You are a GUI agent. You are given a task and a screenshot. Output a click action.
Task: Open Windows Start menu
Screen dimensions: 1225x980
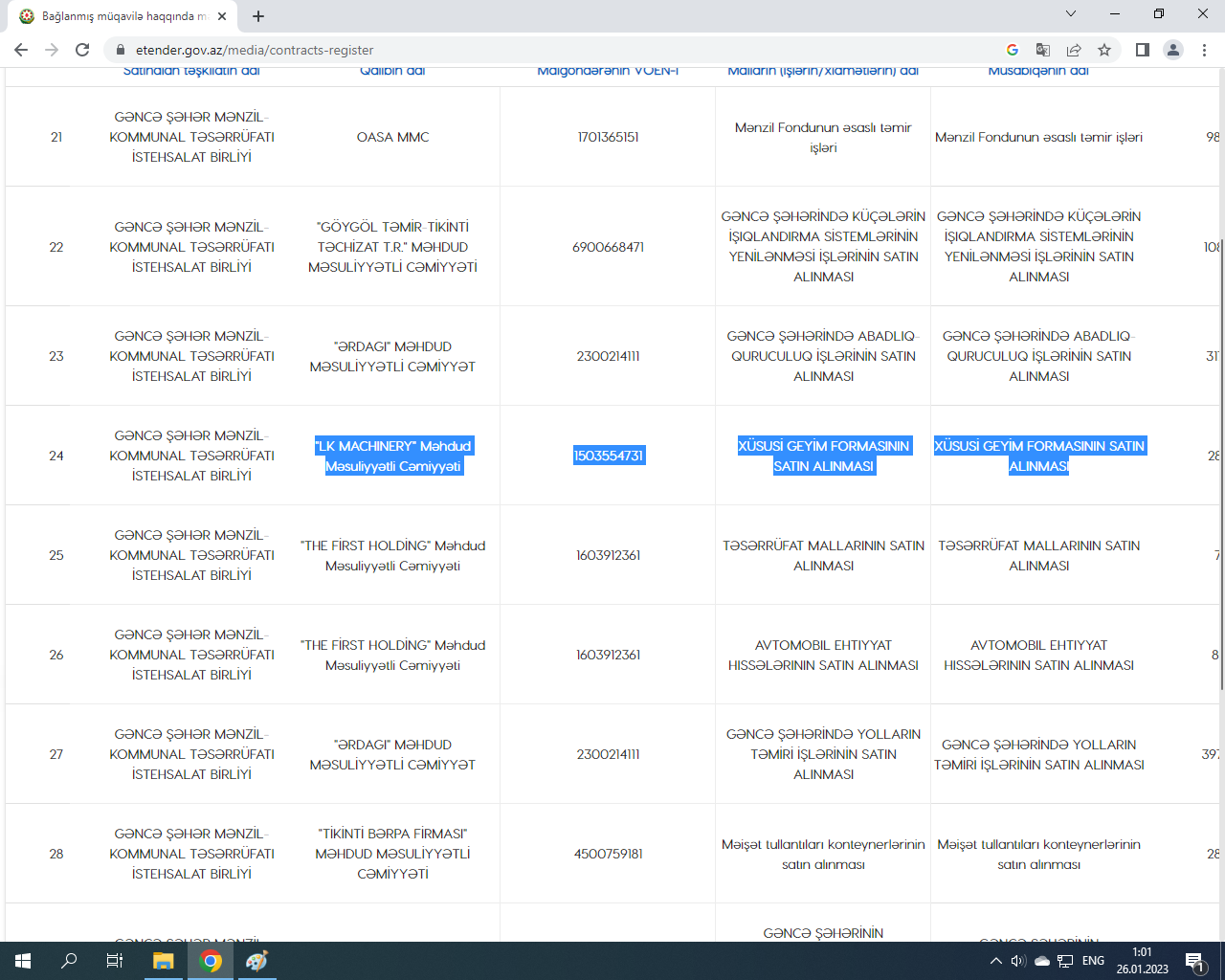point(23,961)
